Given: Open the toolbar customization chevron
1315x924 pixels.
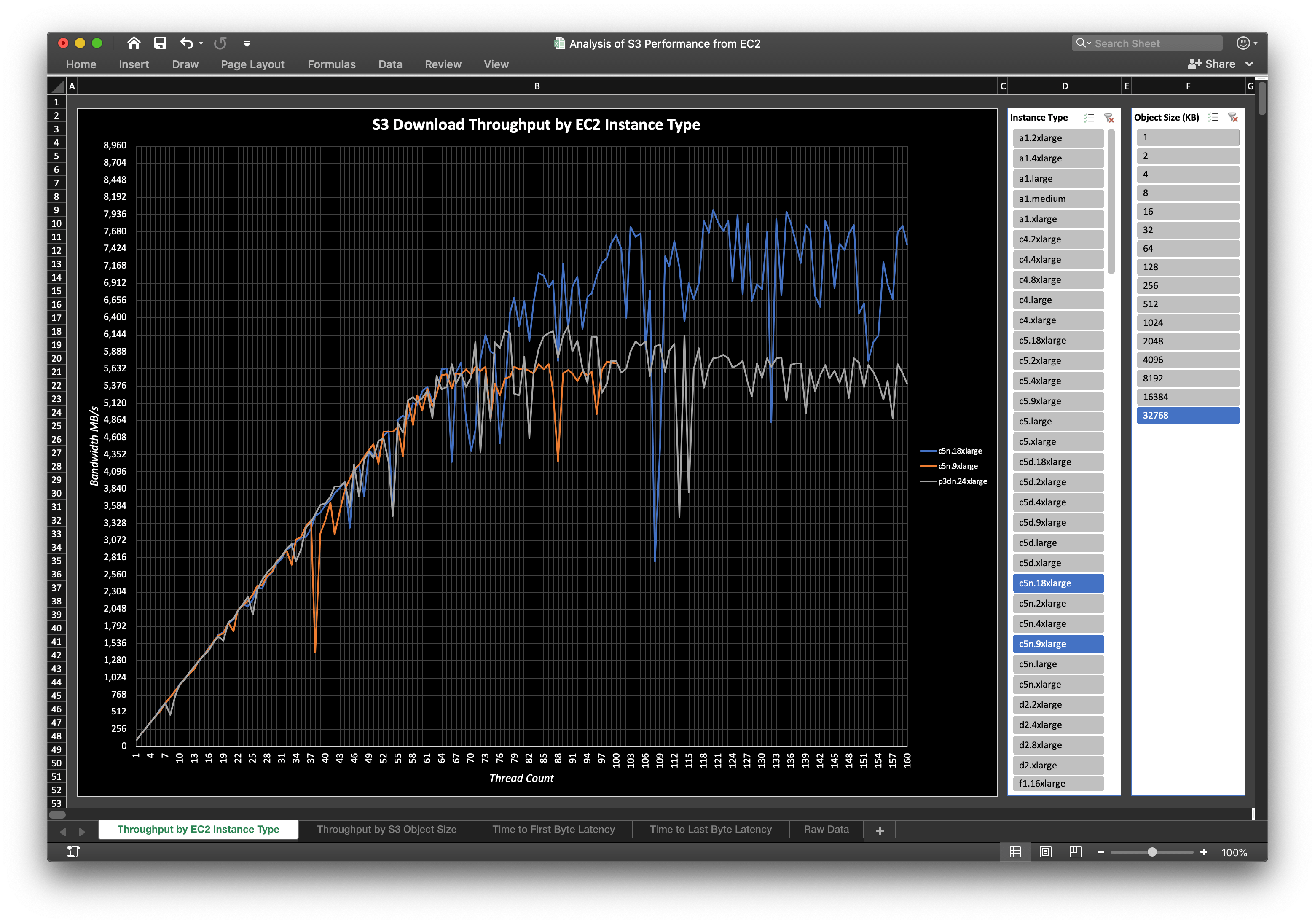Looking at the screenshot, I should 247,43.
